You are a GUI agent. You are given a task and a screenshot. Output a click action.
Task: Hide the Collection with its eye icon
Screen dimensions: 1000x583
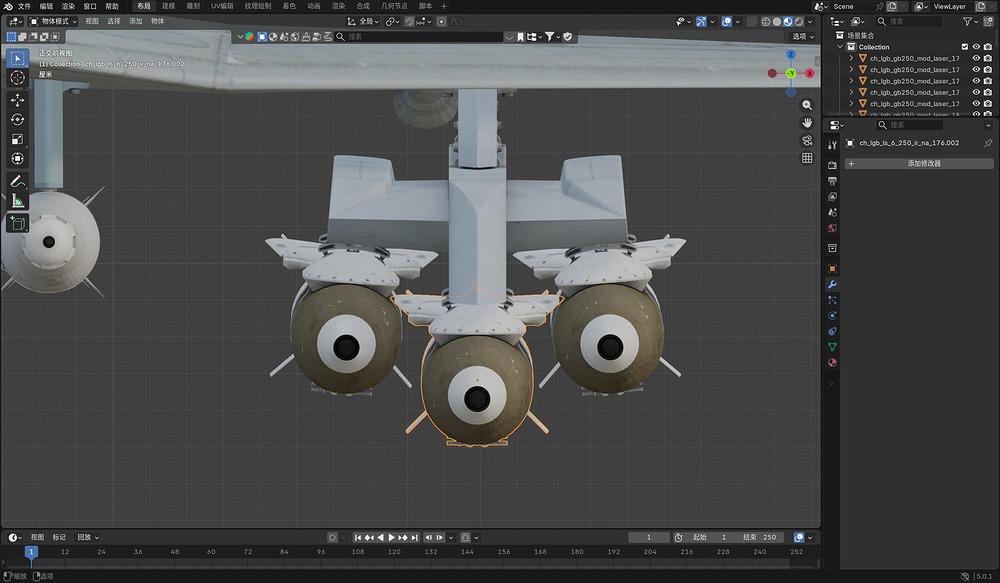[x=976, y=47]
